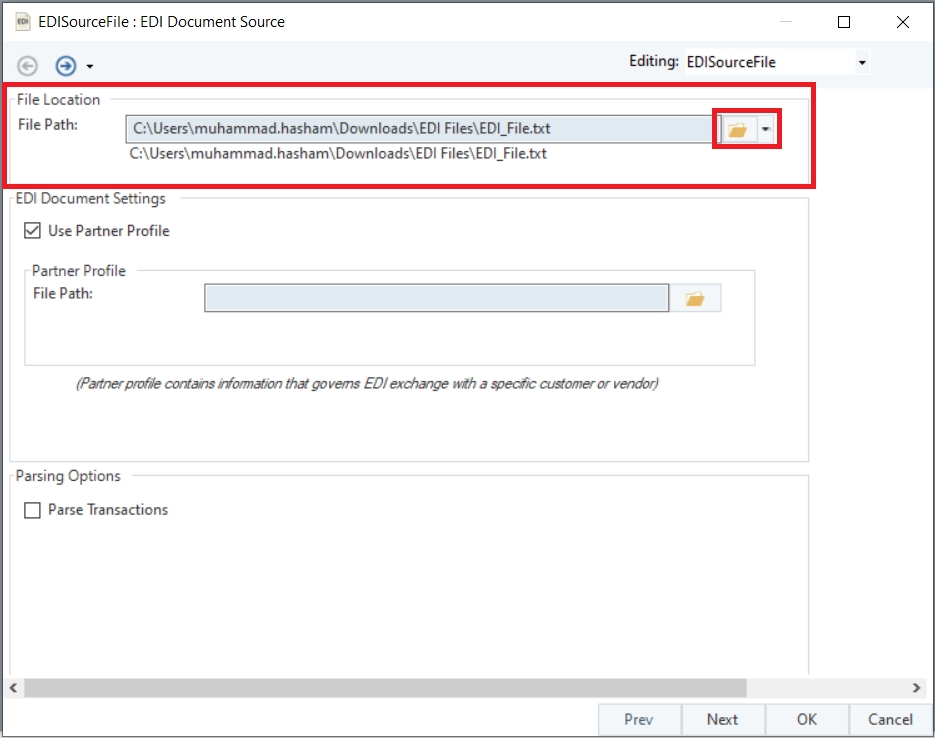935x738 pixels.
Task: Uncheck Use Partner Profile checkbox
Action: (x=32, y=231)
